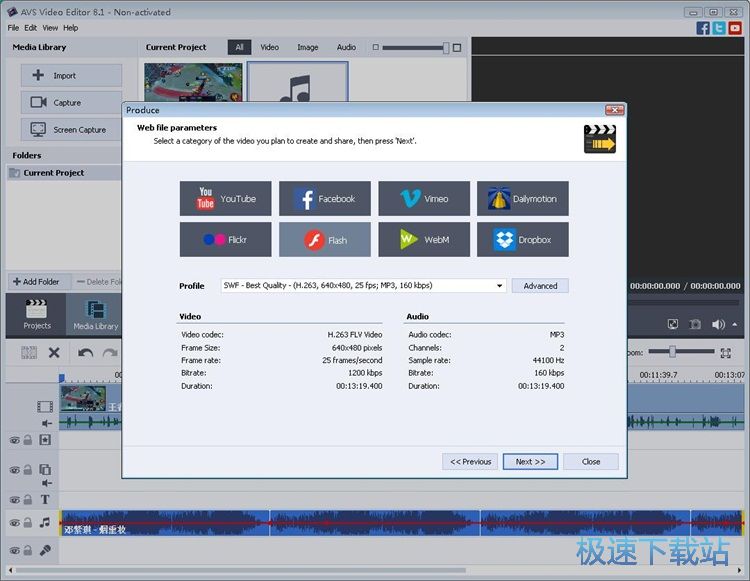Toggle visibility of video effects track
Screen dimensions: 750x581
[14, 440]
